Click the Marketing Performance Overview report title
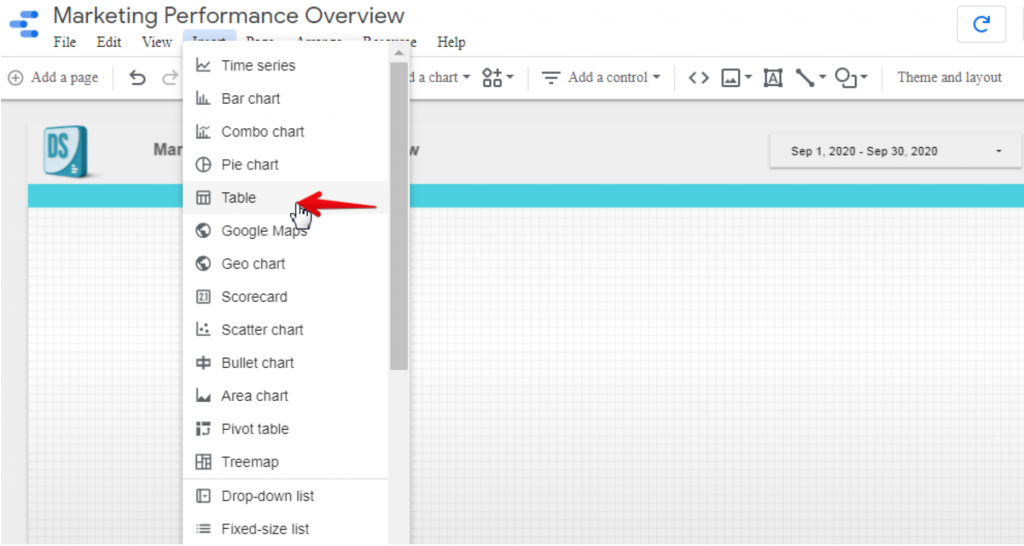The image size is (1024, 546). point(229,16)
